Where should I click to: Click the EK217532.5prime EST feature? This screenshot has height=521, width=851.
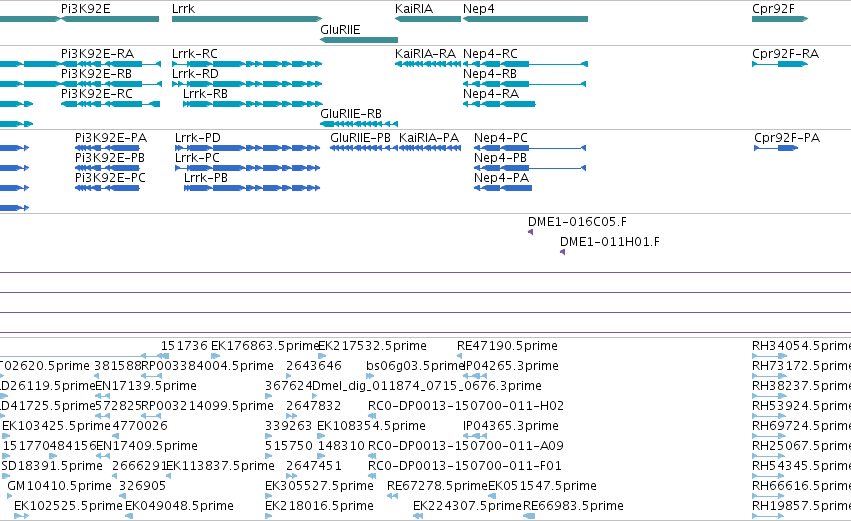pos(322,356)
